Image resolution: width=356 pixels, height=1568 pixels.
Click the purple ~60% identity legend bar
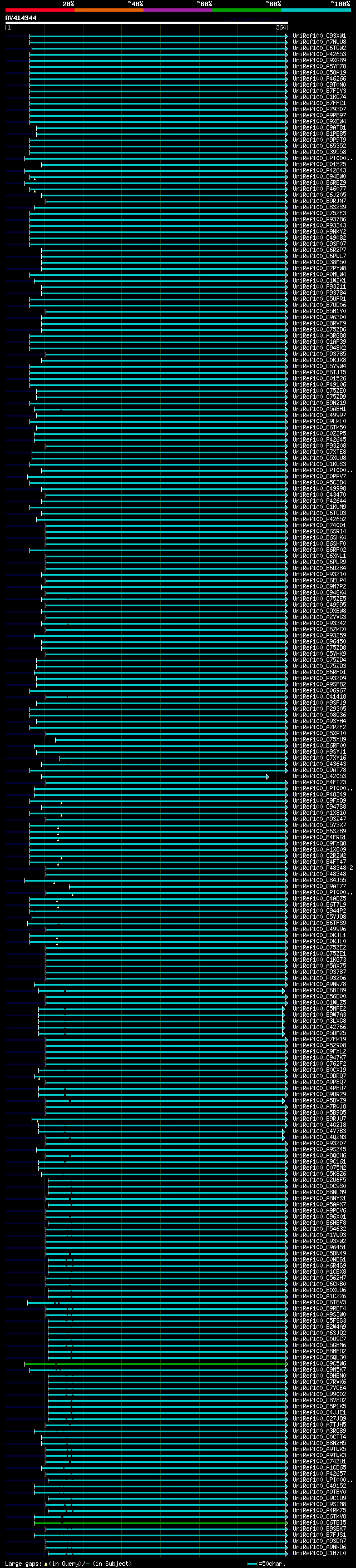tap(179, 10)
